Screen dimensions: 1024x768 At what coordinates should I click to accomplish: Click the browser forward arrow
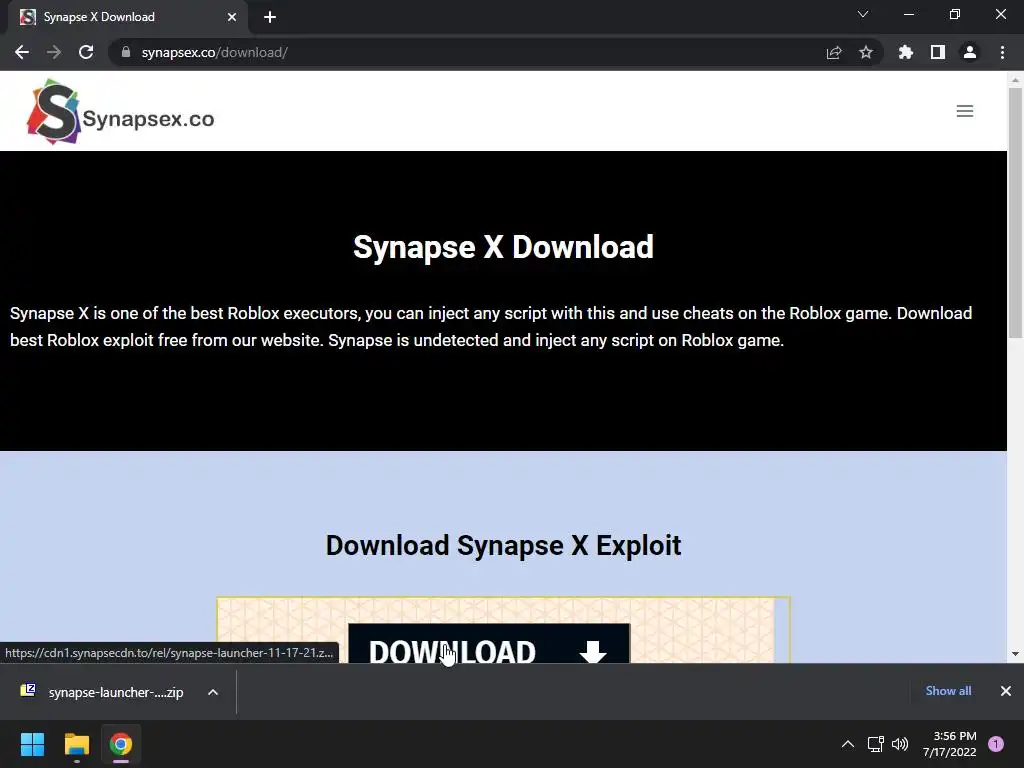(x=54, y=52)
